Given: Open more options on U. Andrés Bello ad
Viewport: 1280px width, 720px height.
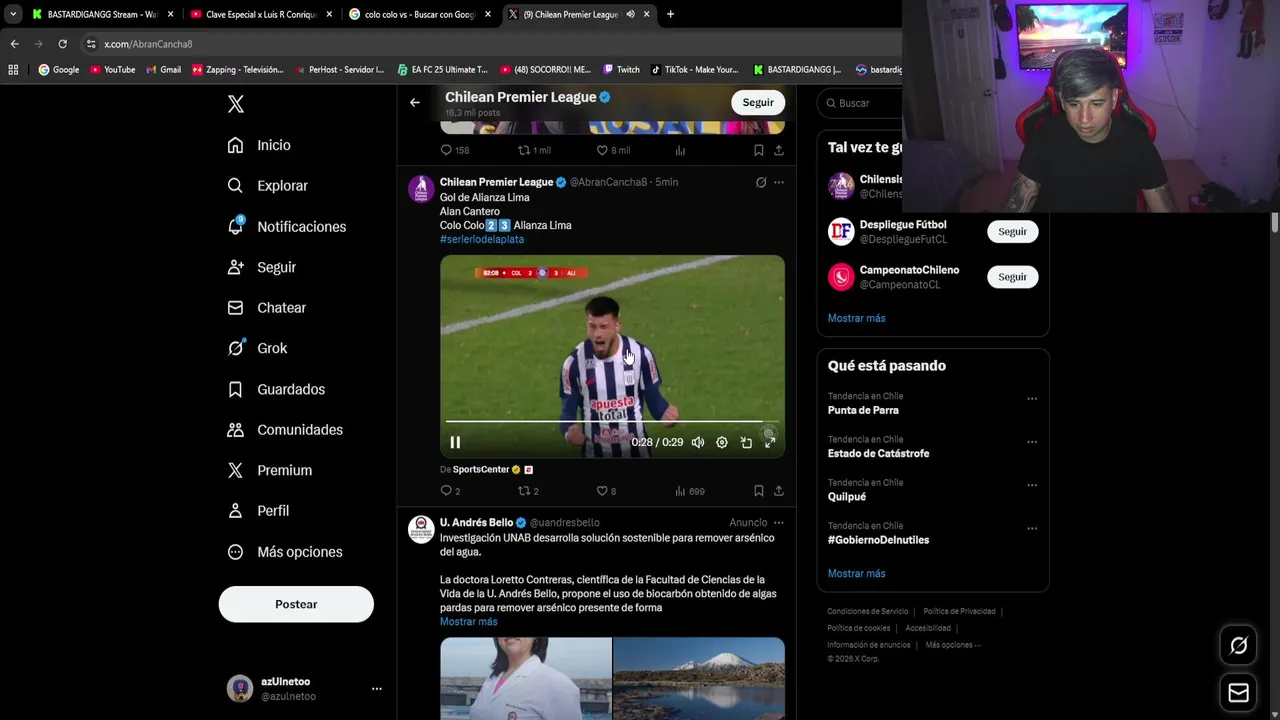Looking at the screenshot, I should [779, 522].
